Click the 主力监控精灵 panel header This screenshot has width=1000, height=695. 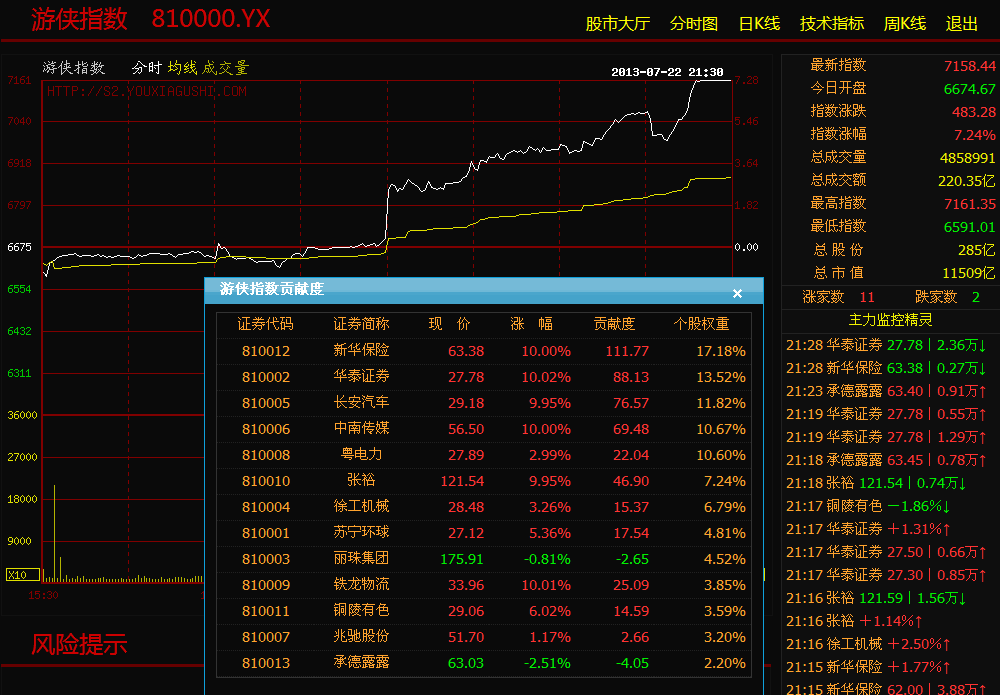pyautogui.click(x=890, y=320)
